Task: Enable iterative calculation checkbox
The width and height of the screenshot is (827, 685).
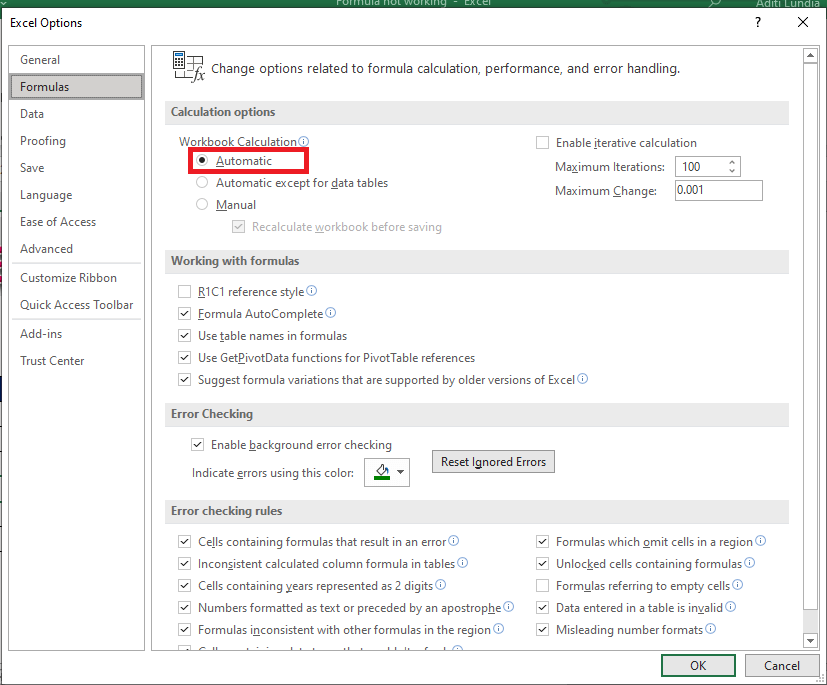Action: coord(542,143)
